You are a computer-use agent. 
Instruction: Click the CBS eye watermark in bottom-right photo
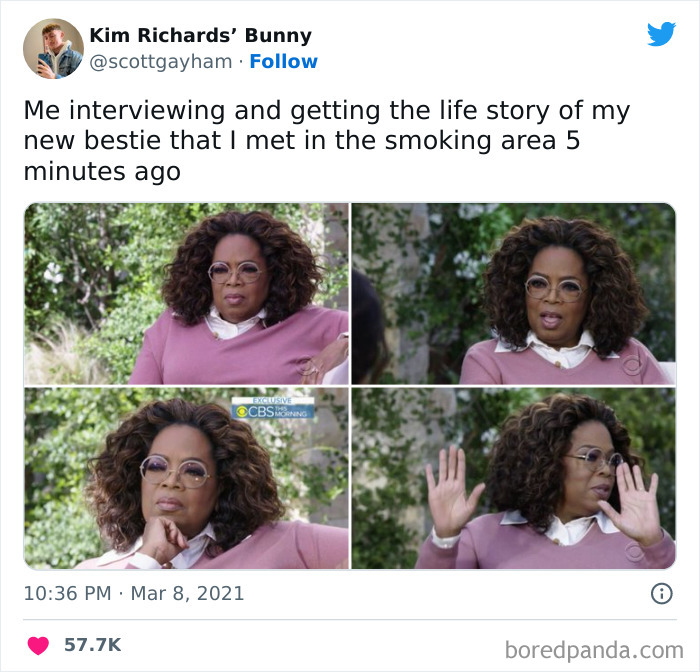point(635,551)
